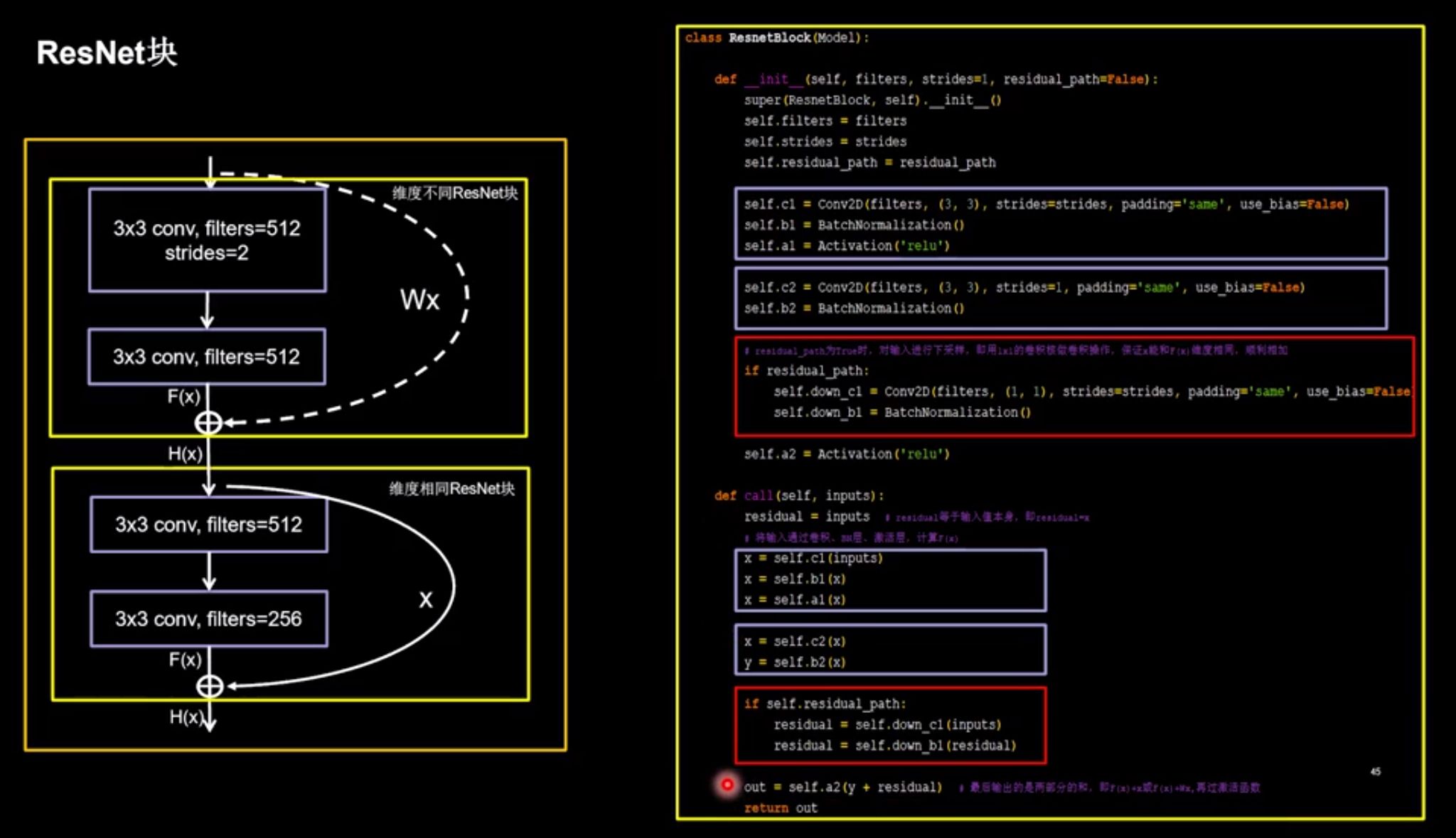Click the 'self.a2 = Activation('relu')' line
Screen dimensions: 1456x838
pyautogui.click(x=847, y=454)
